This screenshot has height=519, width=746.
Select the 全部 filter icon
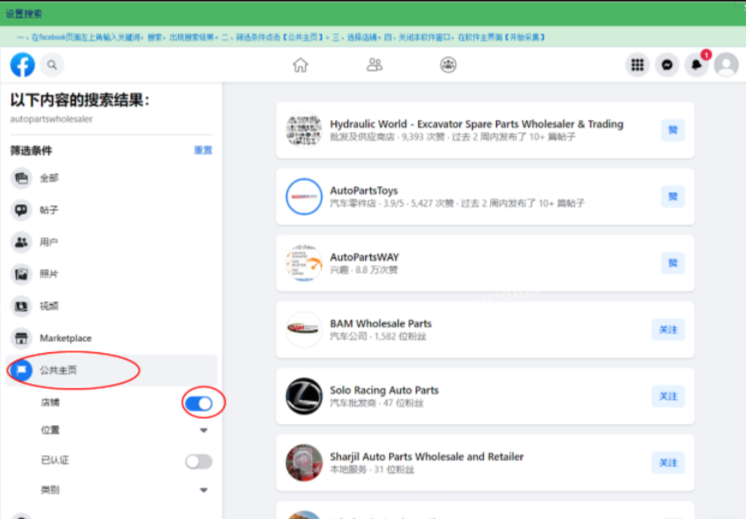pos(21,178)
